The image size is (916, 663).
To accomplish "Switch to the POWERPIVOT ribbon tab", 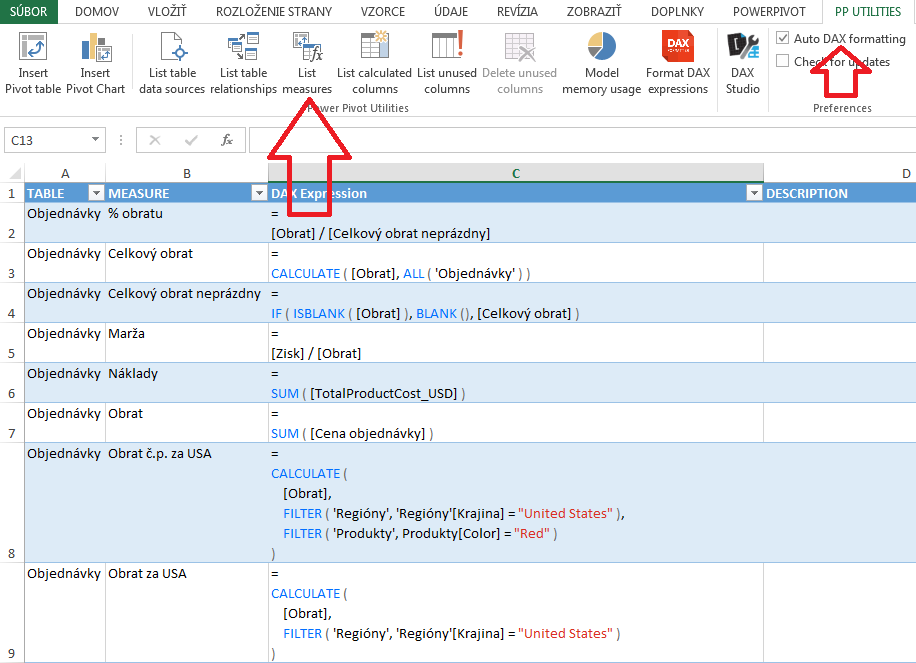I will 769,12.
